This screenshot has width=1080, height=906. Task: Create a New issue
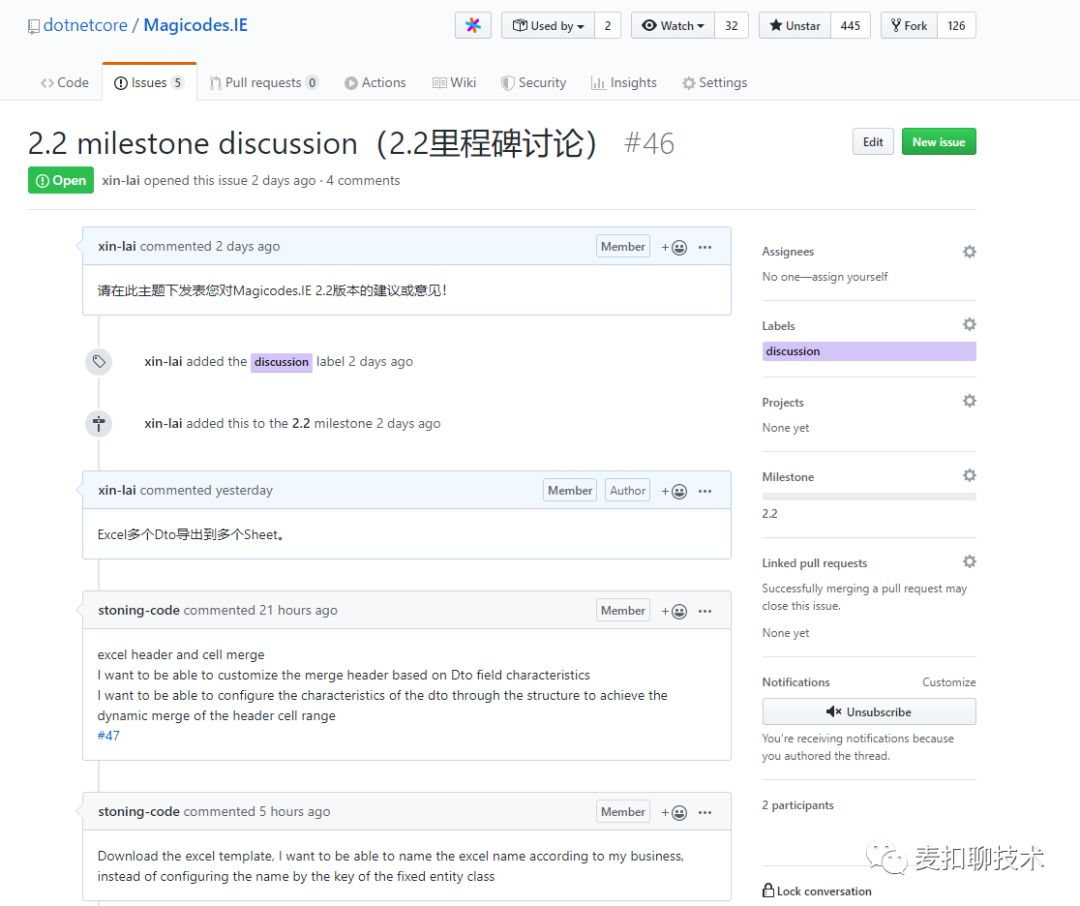click(x=939, y=142)
